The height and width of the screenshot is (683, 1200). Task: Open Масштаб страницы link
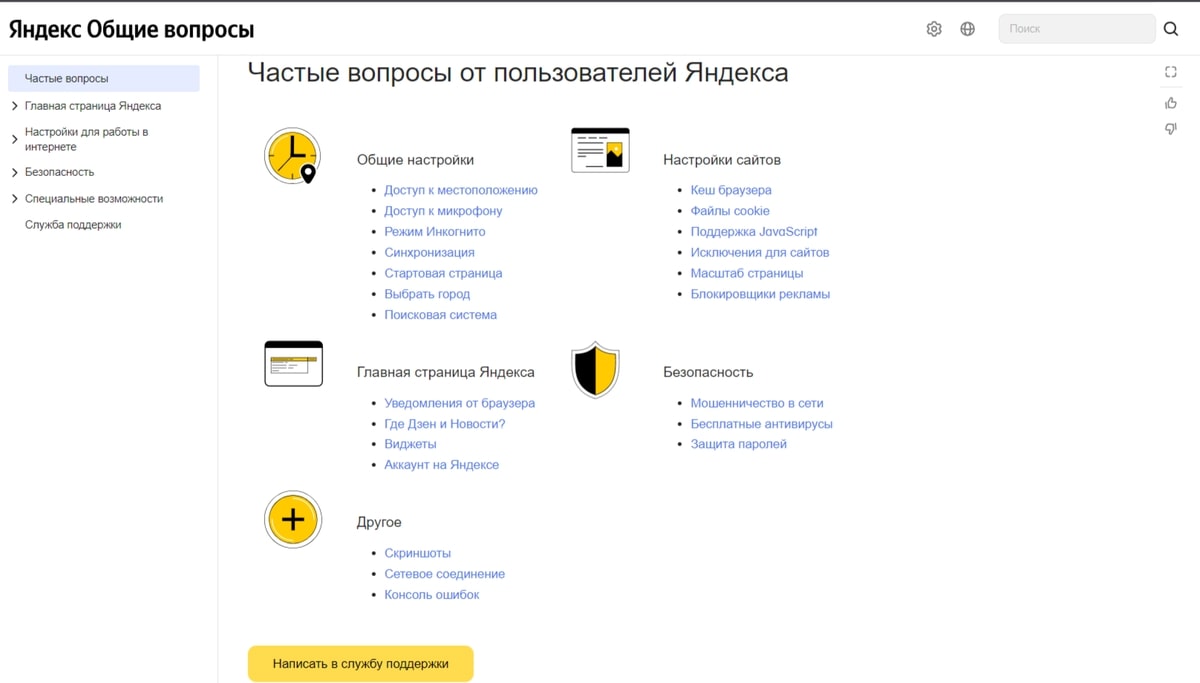coord(747,273)
